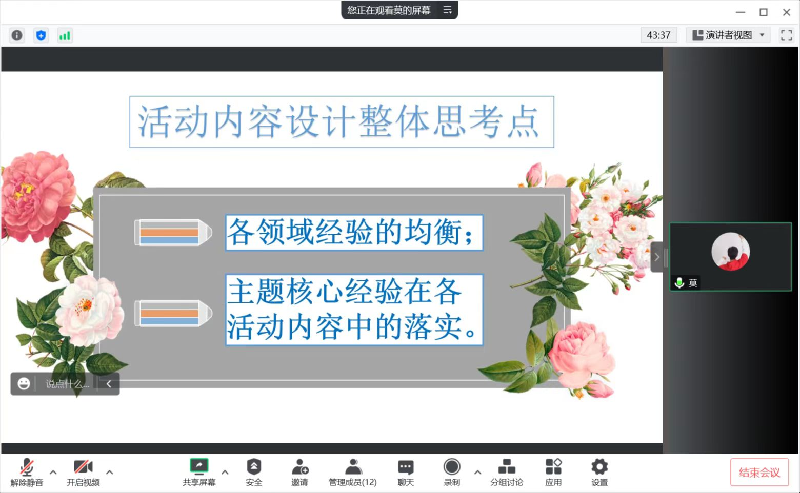Open the 应用 apps icon

click(x=553, y=471)
